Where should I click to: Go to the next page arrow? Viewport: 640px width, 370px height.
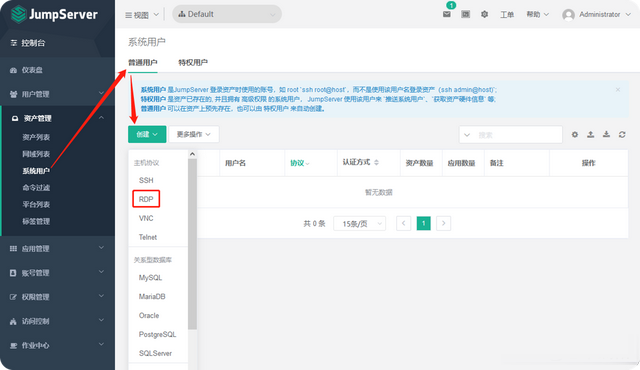(444, 223)
